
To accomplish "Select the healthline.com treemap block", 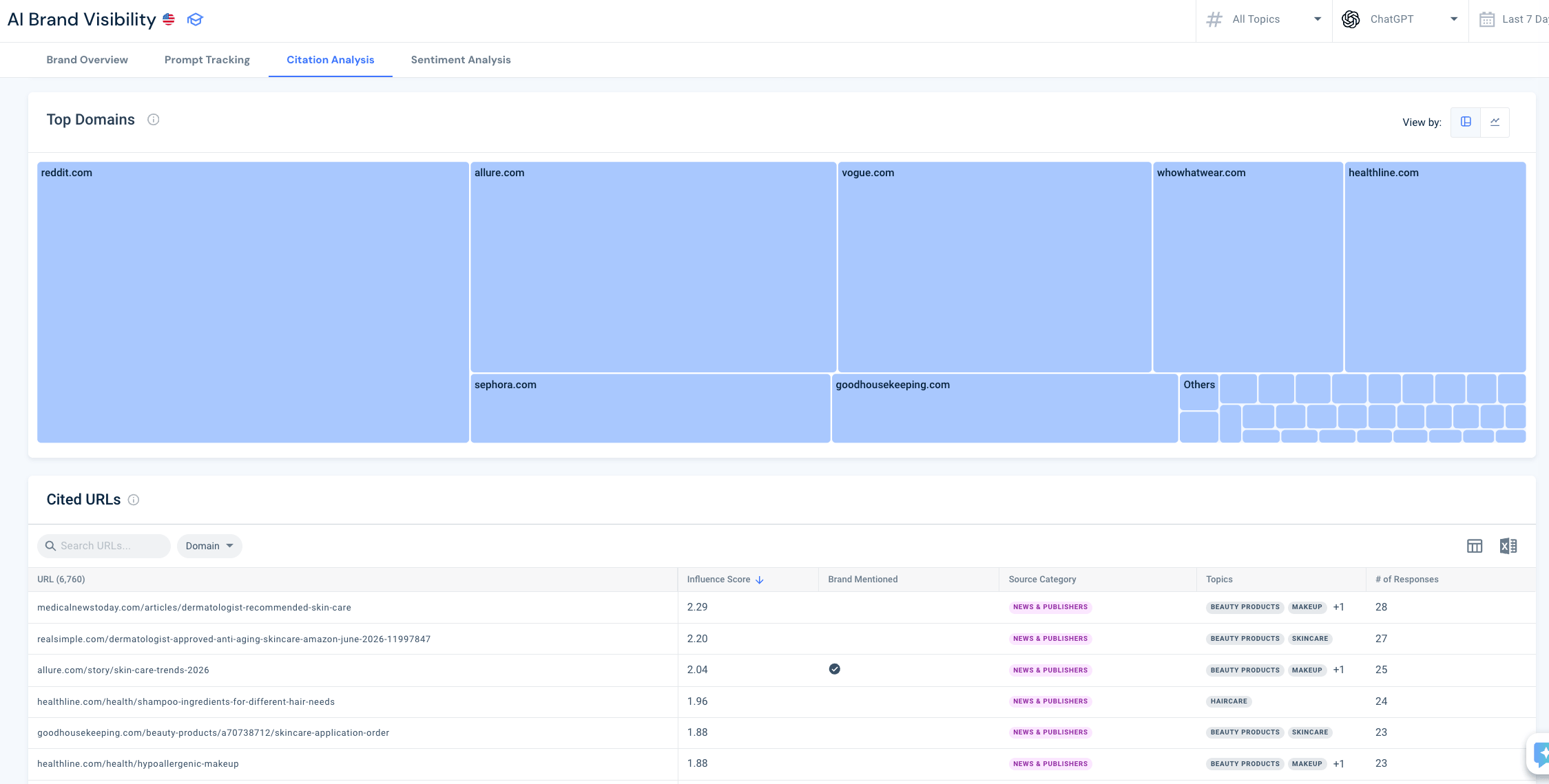I will pos(1435,267).
